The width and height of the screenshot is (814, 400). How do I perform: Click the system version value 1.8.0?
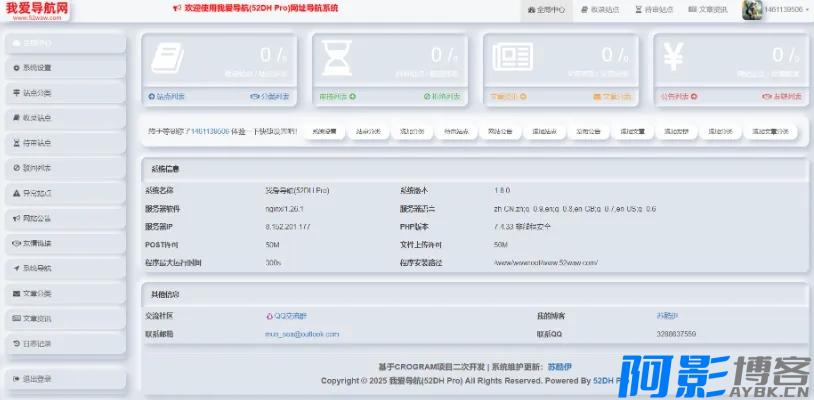(502, 190)
